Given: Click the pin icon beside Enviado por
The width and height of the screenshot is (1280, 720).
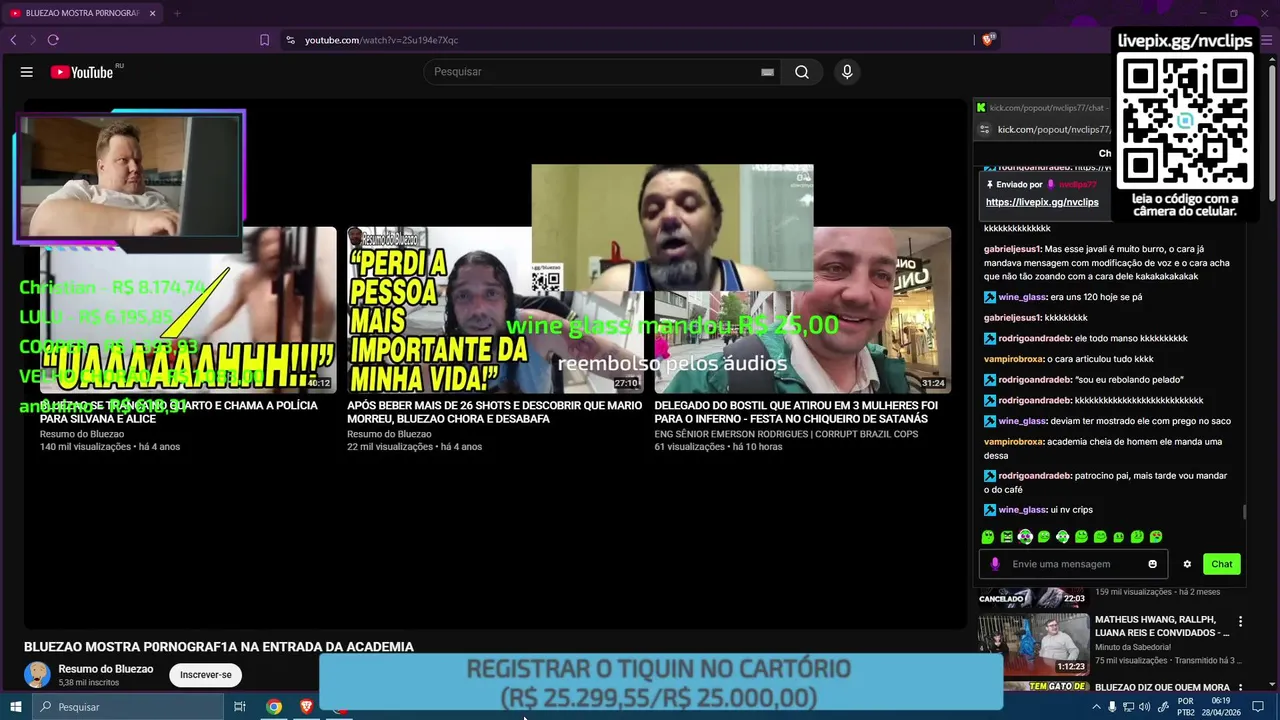Looking at the screenshot, I should tap(990, 185).
